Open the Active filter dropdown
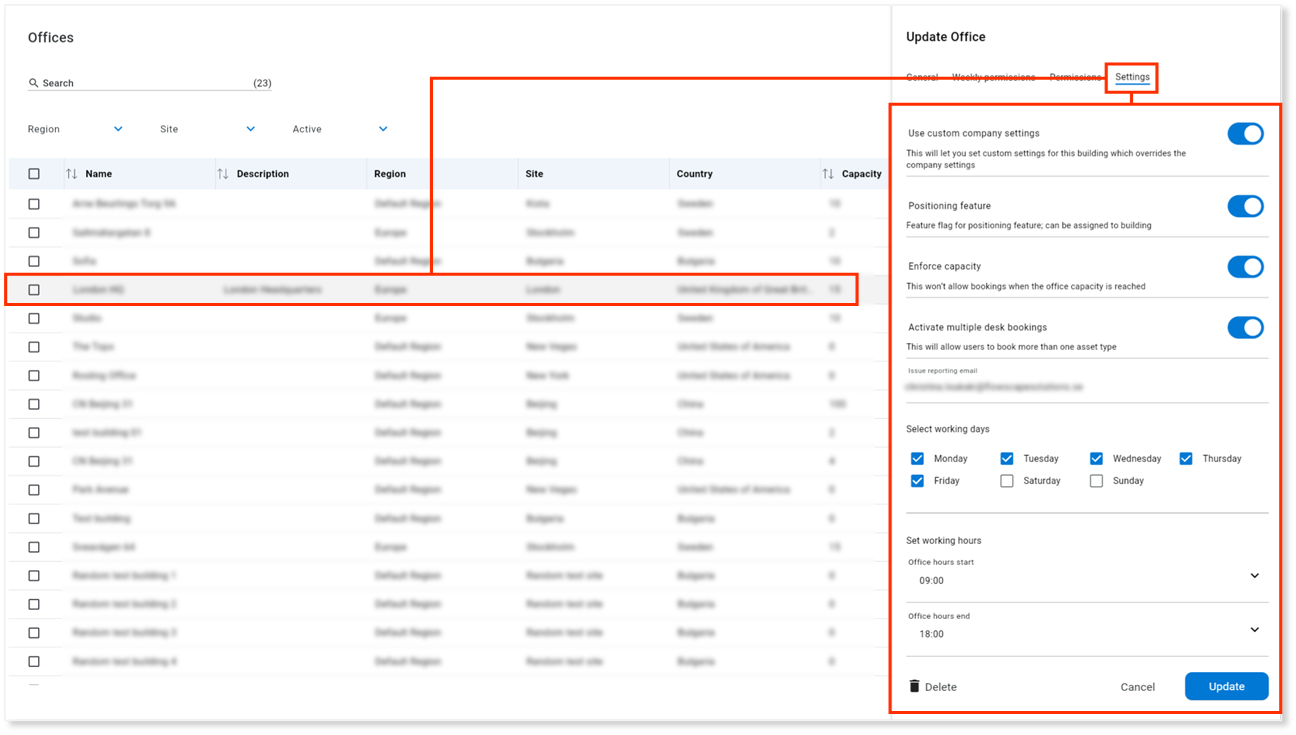The image size is (1296, 735). click(x=382, y=129)
